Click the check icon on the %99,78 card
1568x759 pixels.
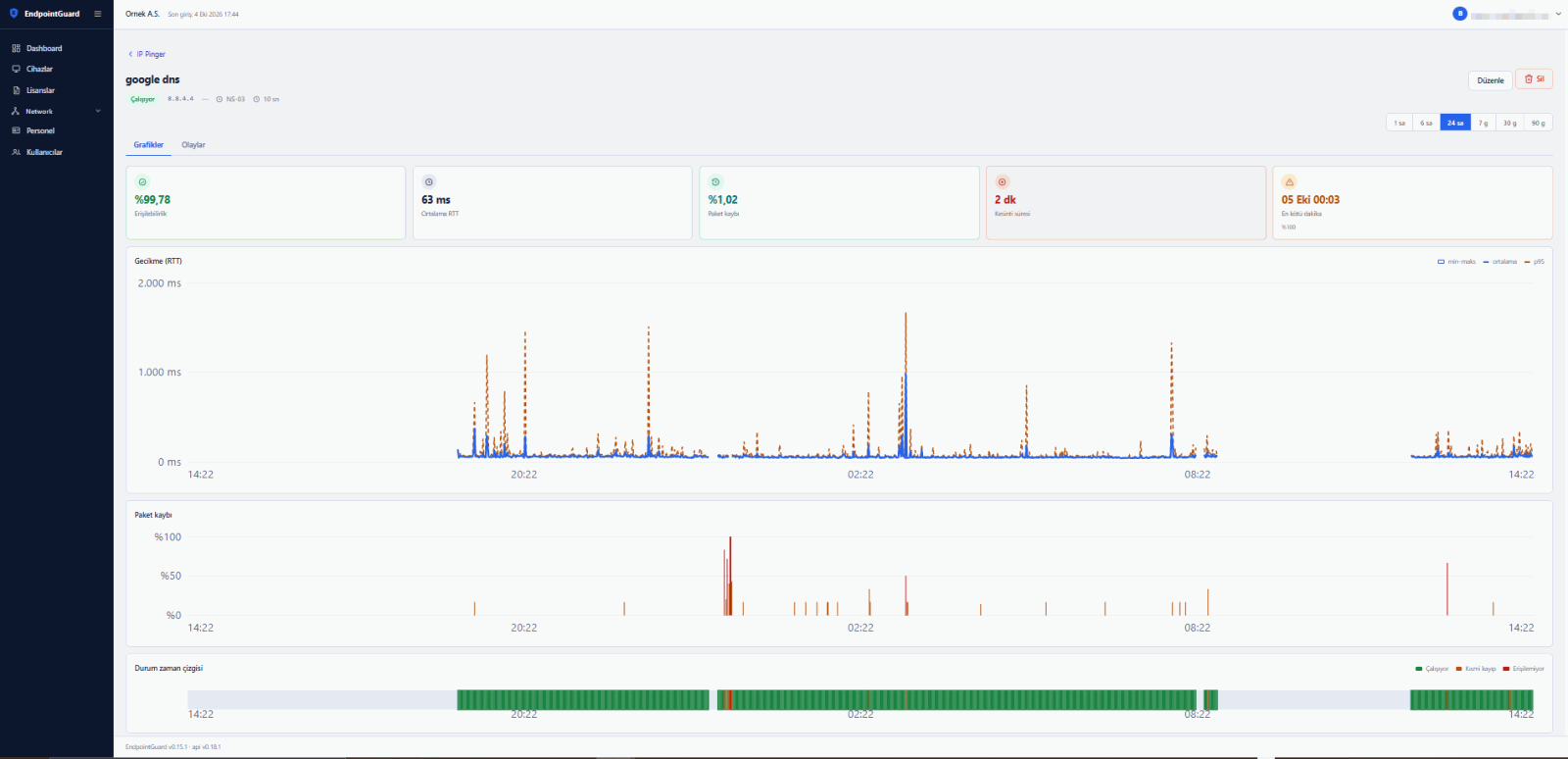coord(142,182)
